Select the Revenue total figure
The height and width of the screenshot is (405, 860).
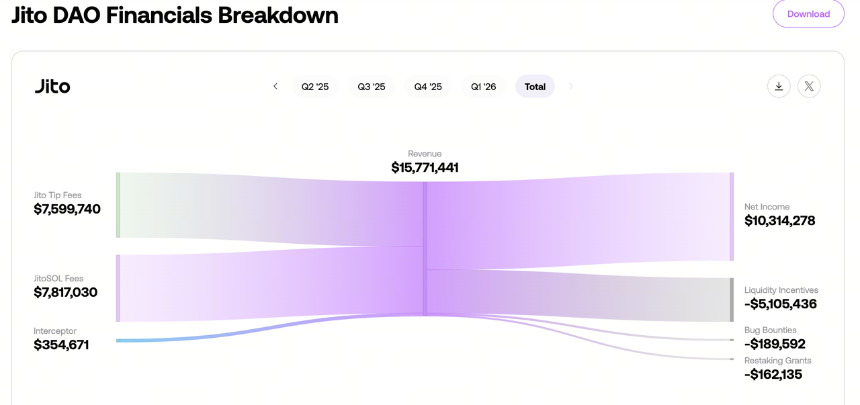point(425,167)
